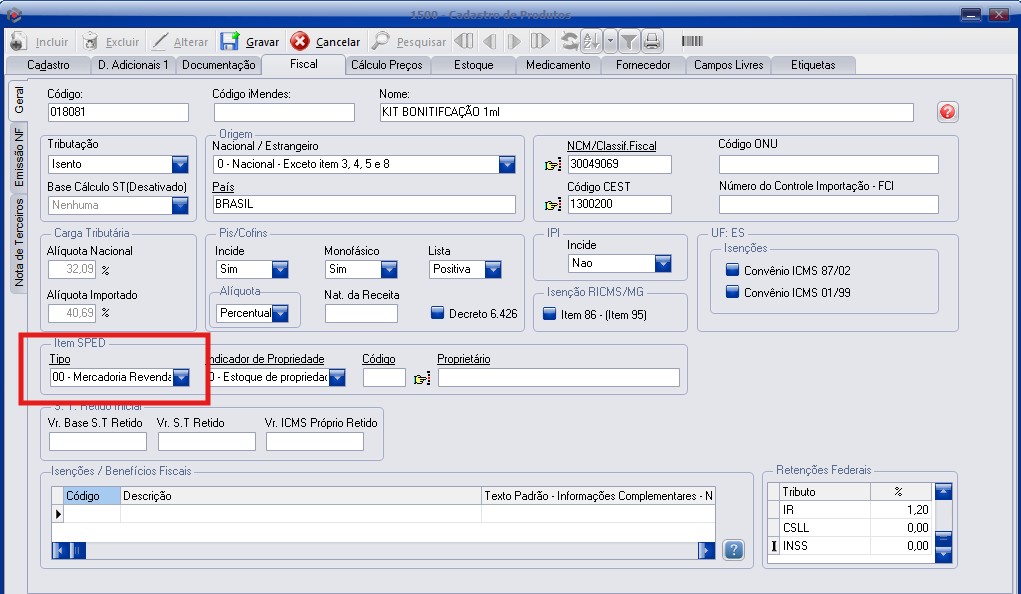The width and height of the screenshot is (1021, 594).
Task: Click the printer icon in toolbar
Action: [x=652, y=42]
